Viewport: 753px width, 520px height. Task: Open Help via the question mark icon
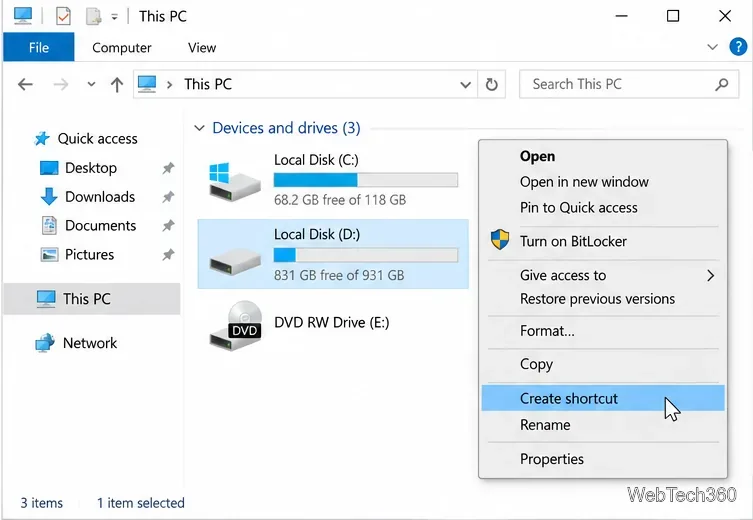[x=738, y=47]
